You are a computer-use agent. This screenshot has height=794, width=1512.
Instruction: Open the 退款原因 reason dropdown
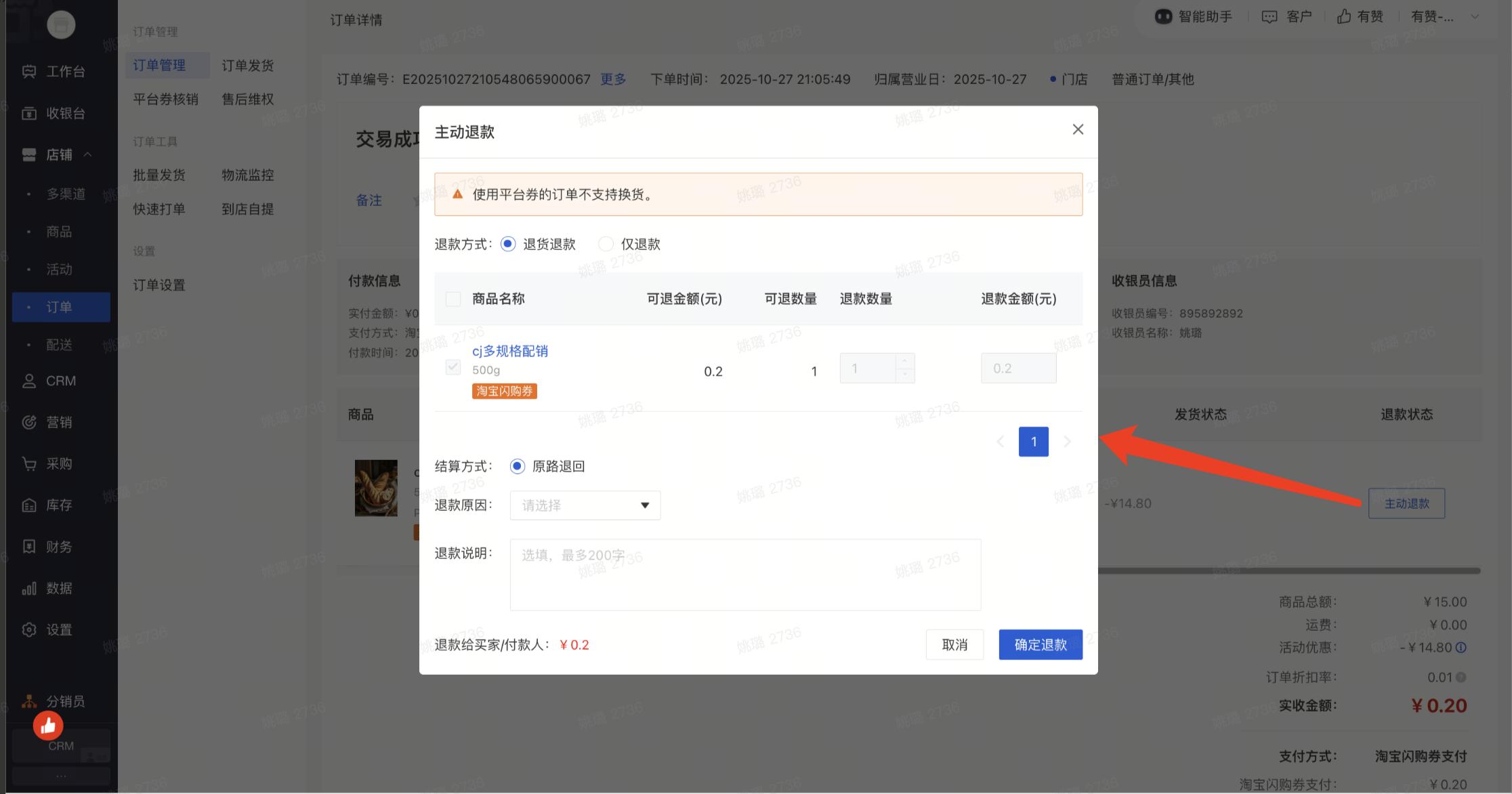point(584,505)
